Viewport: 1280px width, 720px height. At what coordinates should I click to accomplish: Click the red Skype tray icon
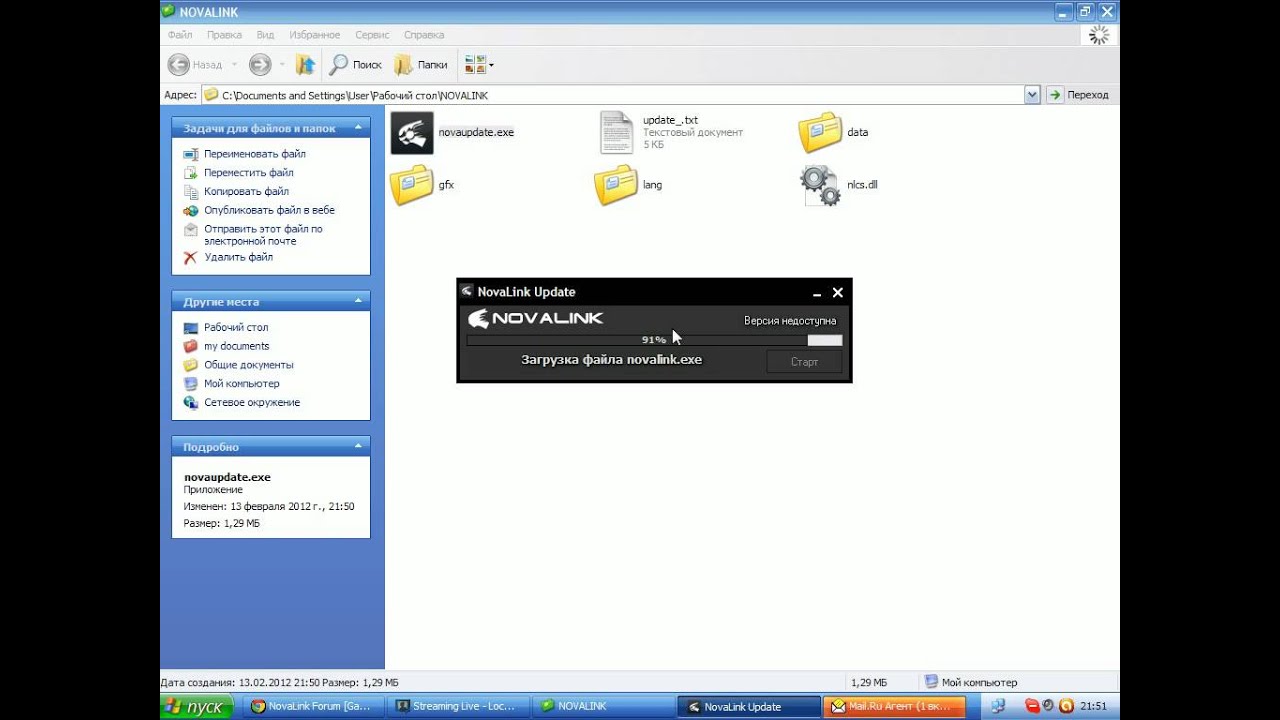[1032, 707]
